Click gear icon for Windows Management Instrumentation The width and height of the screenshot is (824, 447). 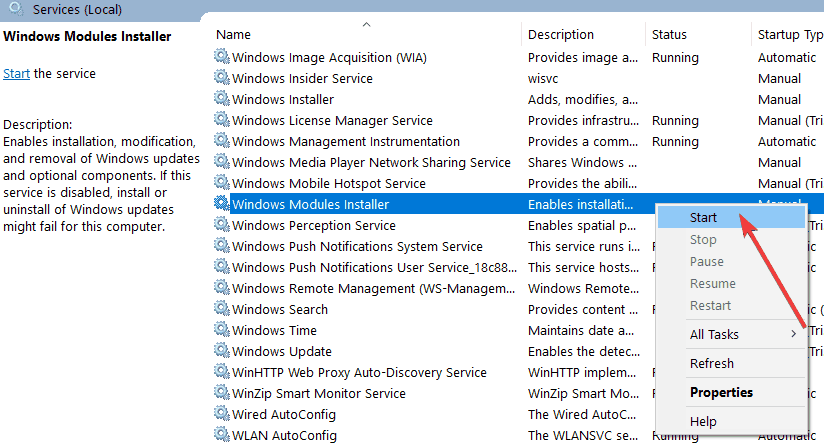tap(222, 140)
